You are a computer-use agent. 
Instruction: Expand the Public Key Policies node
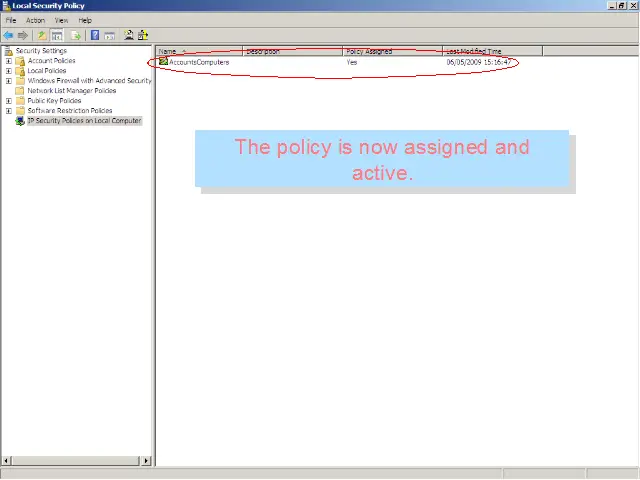[9, 101]
